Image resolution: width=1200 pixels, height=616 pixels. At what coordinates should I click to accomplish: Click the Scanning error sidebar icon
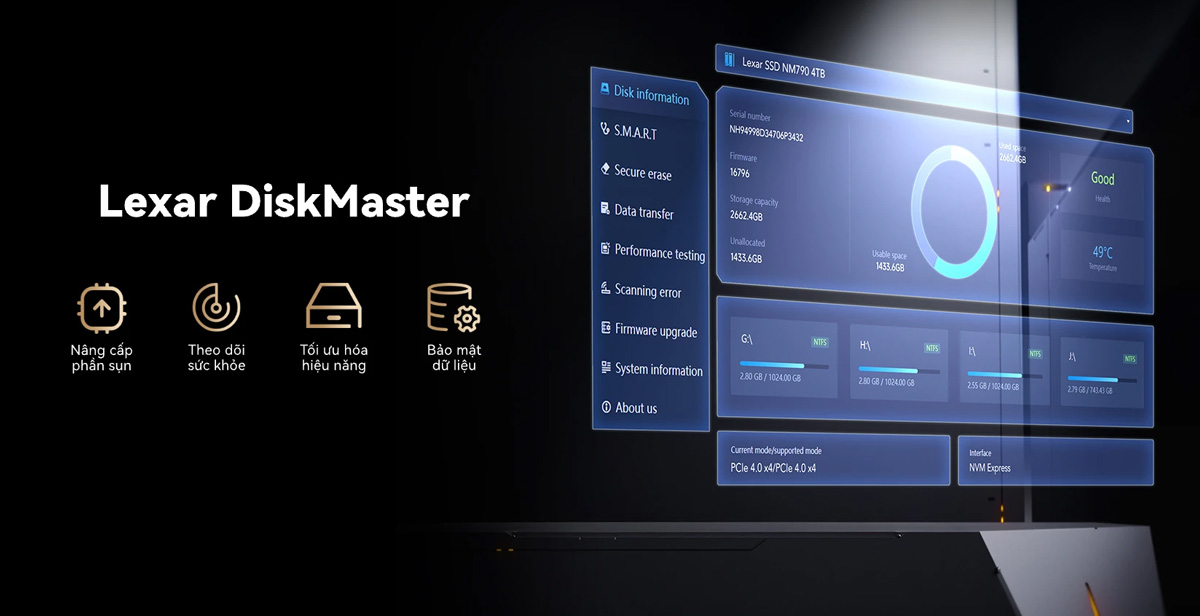click(x=606, y=290)
